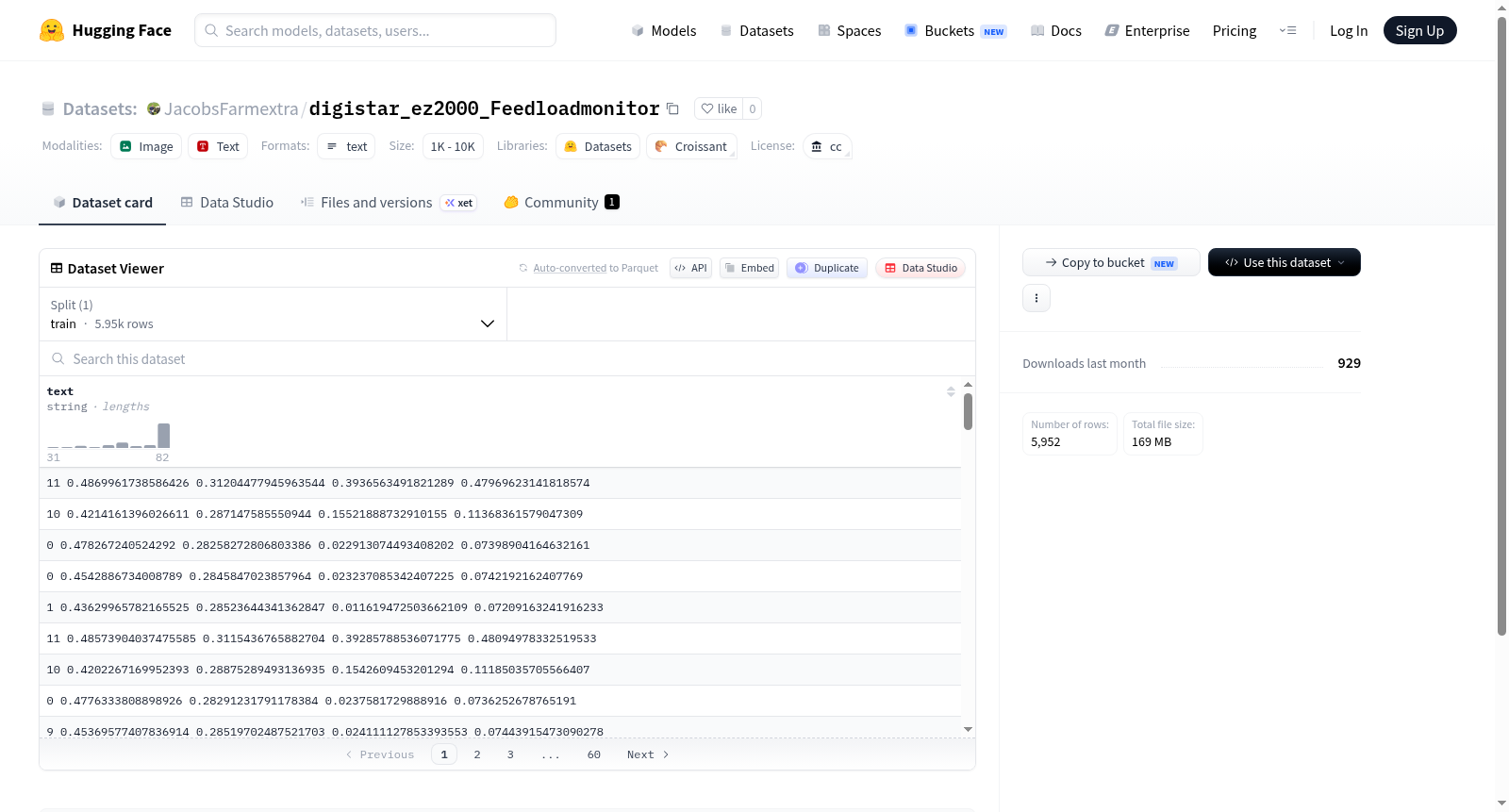Viewport: 1509px width, 812px height.
Task: Click the Sign Up button
Action: (x=1419, y=30)
